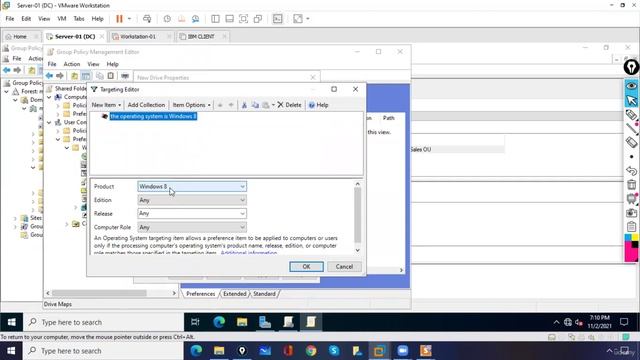Viewport: 640px width, 360px height.
Task: Toggle the eye visibility annotation tool
Action: [631, 86]
